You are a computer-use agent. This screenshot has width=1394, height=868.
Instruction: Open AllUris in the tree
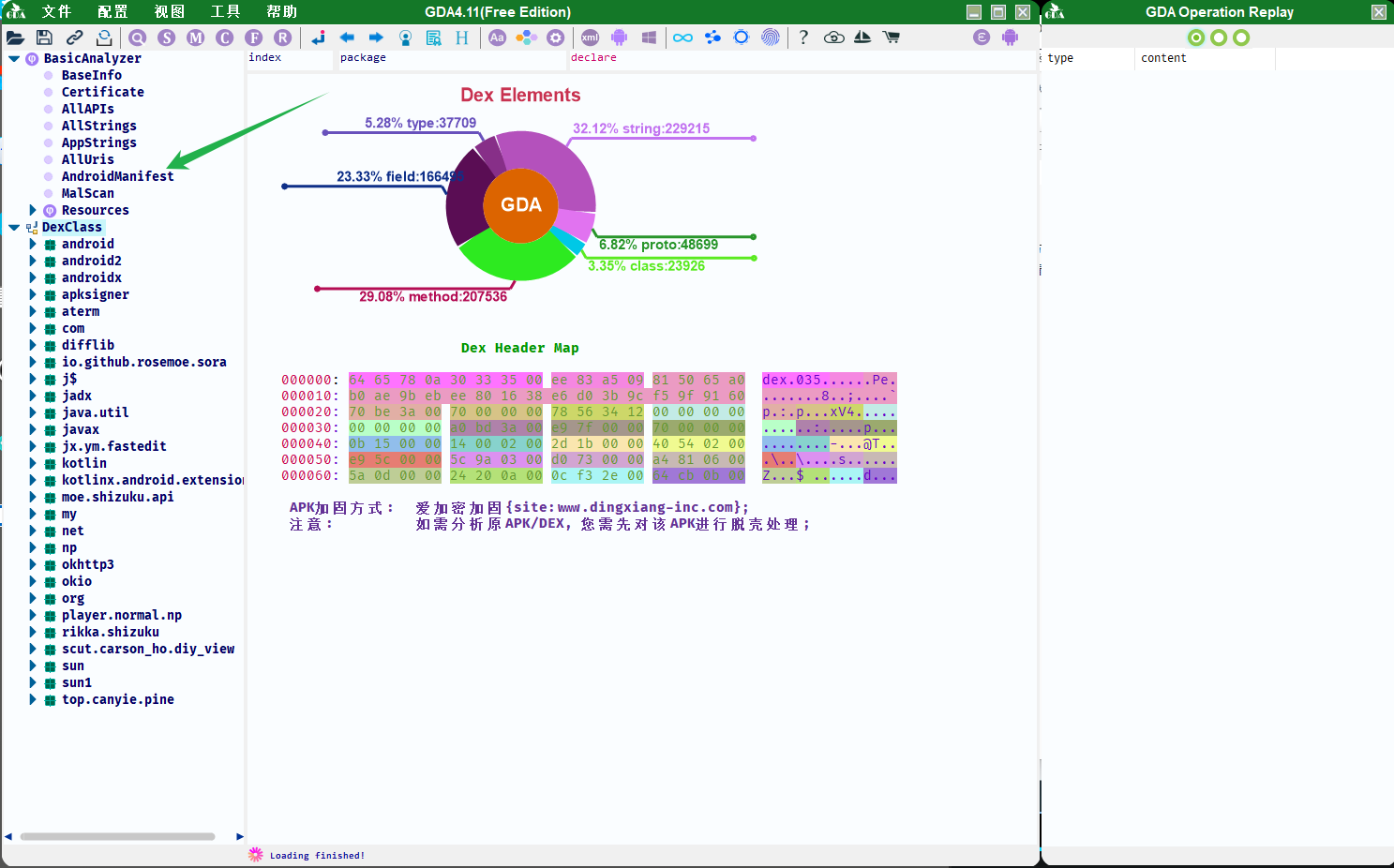[x=88, y=159]
